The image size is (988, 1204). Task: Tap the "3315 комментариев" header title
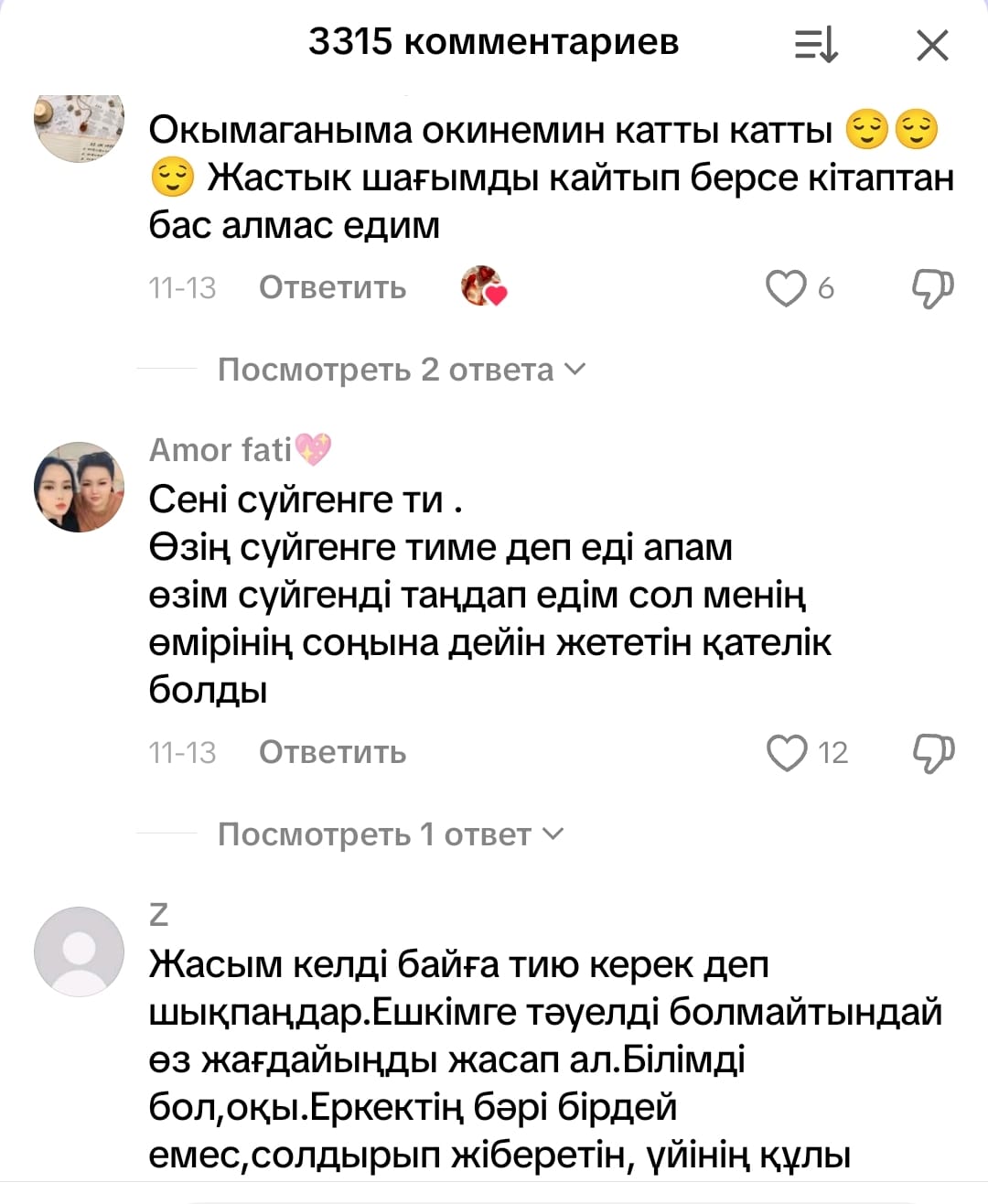(493, 42)
